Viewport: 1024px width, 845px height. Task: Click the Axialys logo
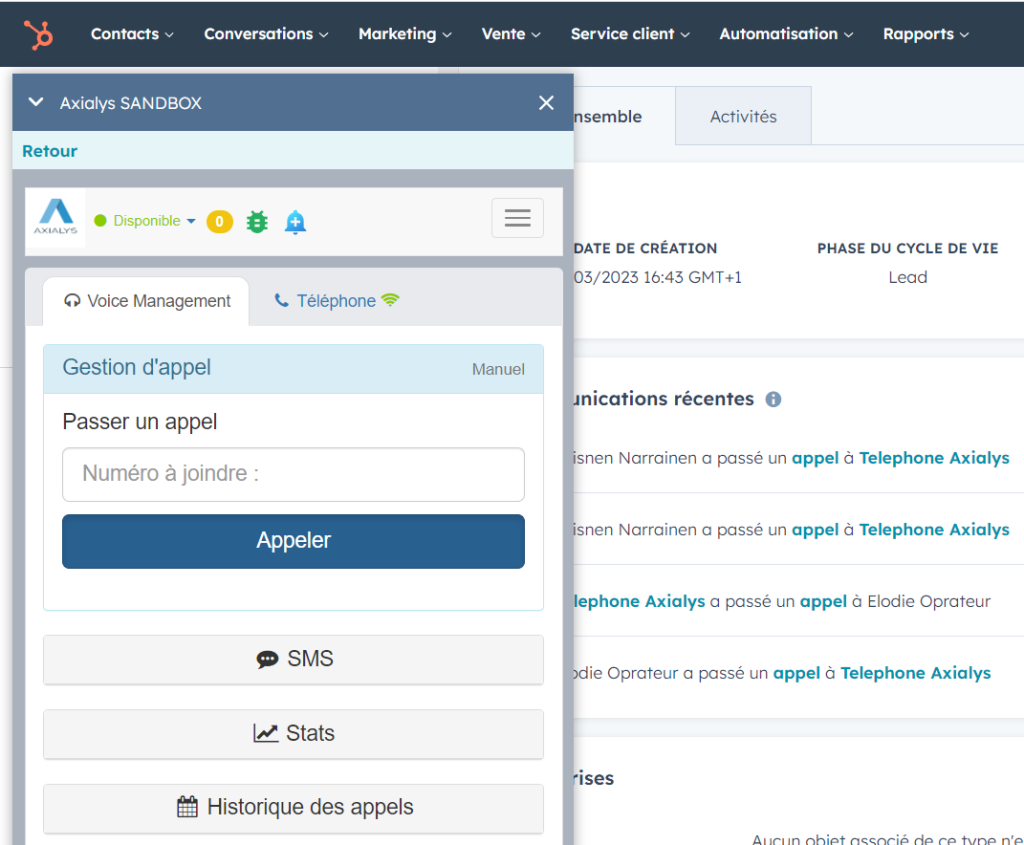click(55, 218)
